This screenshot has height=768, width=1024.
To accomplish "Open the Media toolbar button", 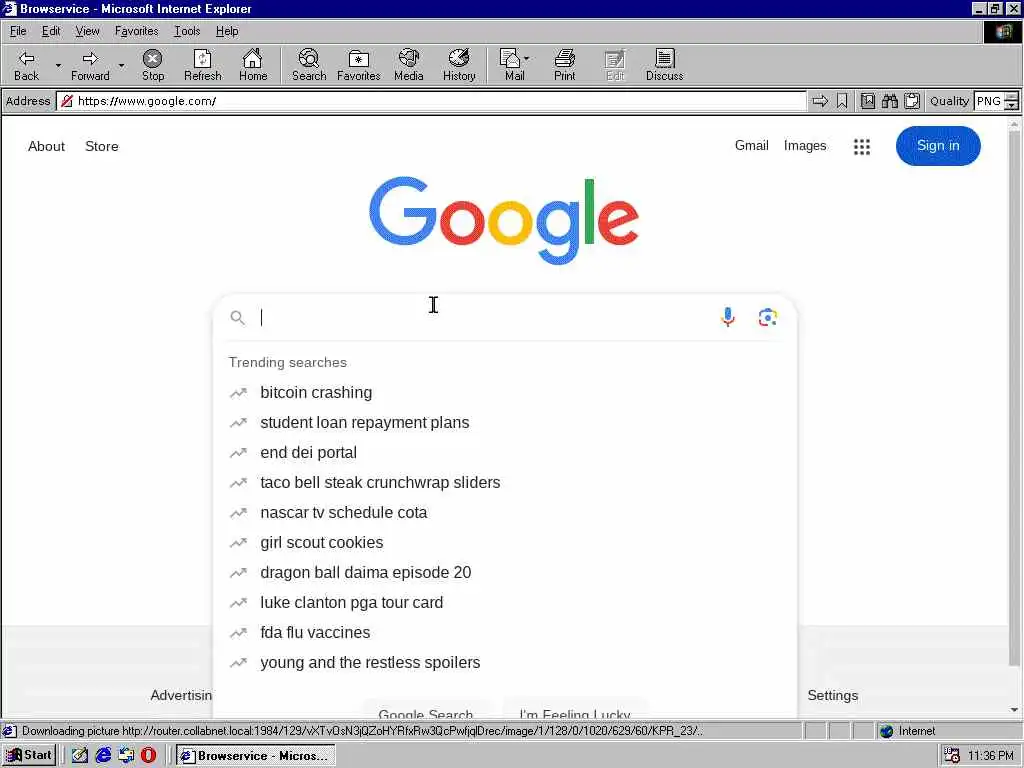I will pos(409,65).
